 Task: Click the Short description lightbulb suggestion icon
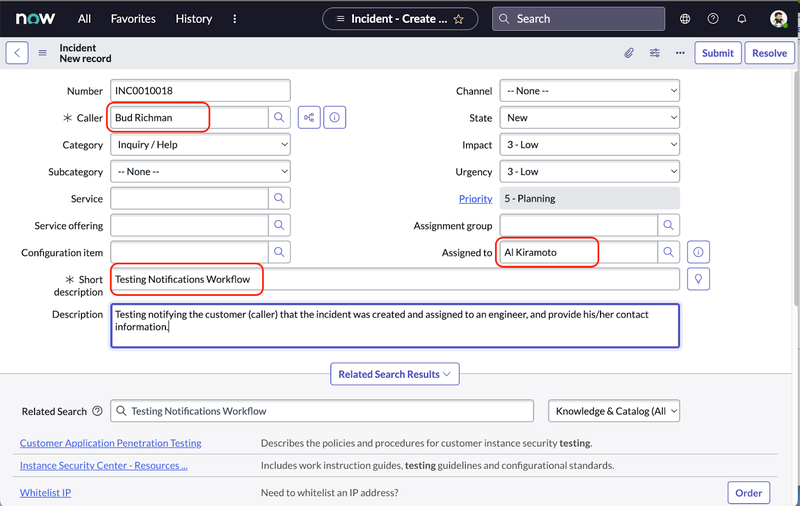tap(699, 279)
